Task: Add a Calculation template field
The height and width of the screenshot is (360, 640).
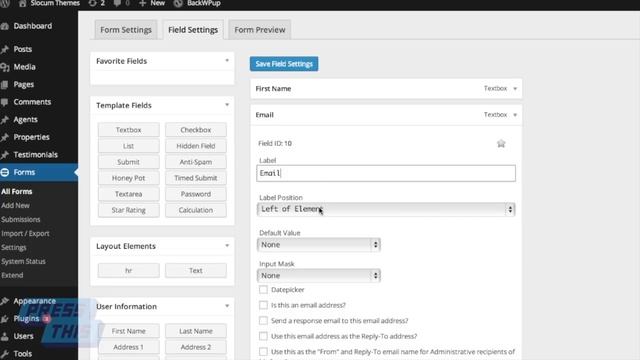Action: [x=196, y=210]
